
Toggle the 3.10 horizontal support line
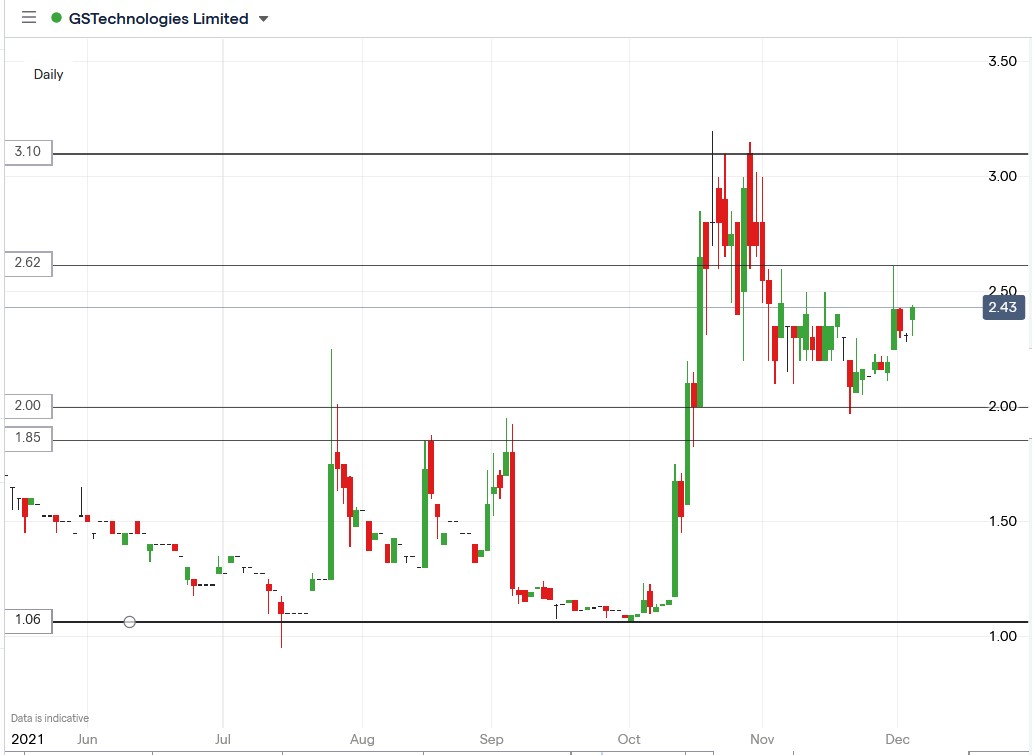point(500,154)
